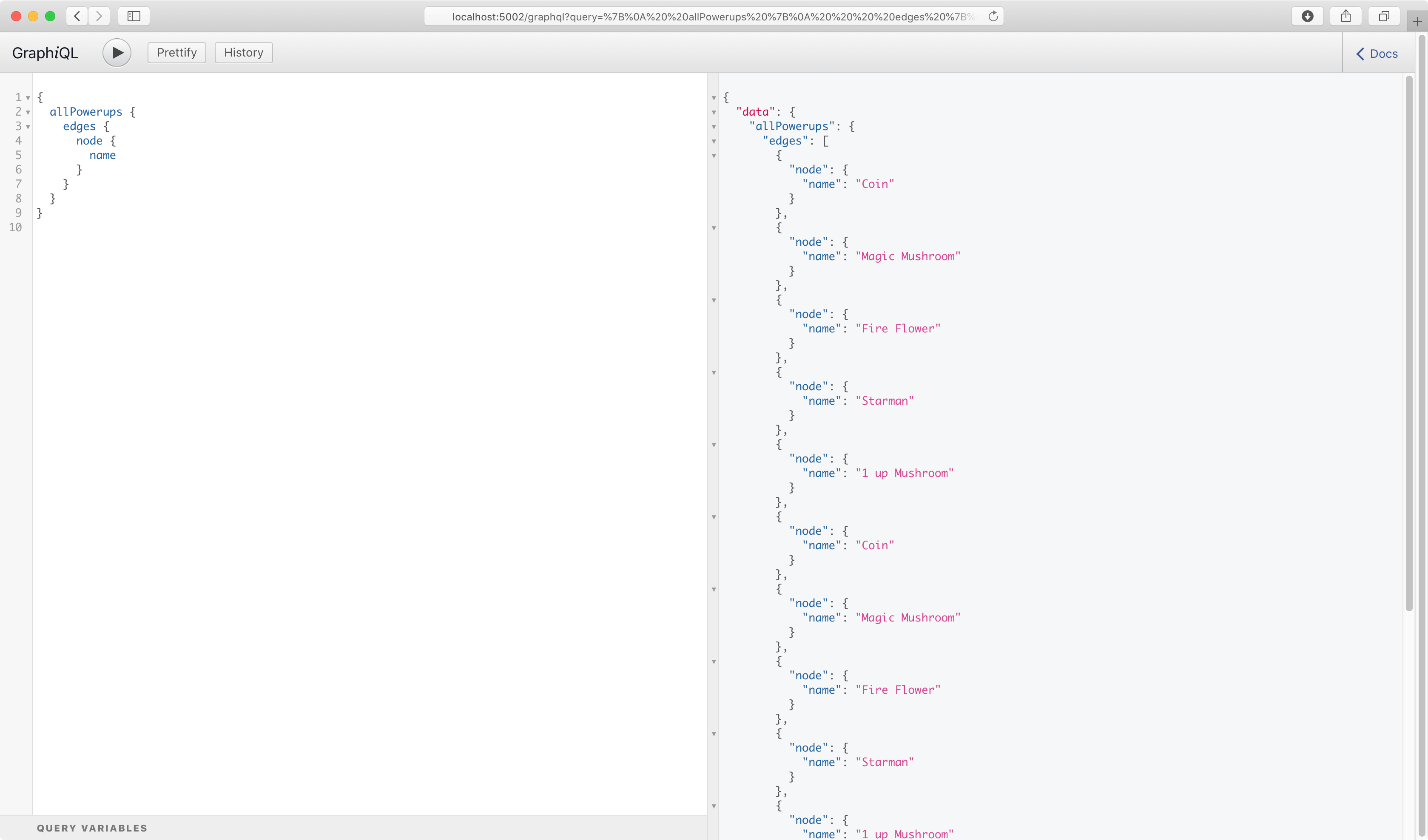Open the History panel
The width and height of the screenshot is (1428, 840).
click(x=243, y=53)
